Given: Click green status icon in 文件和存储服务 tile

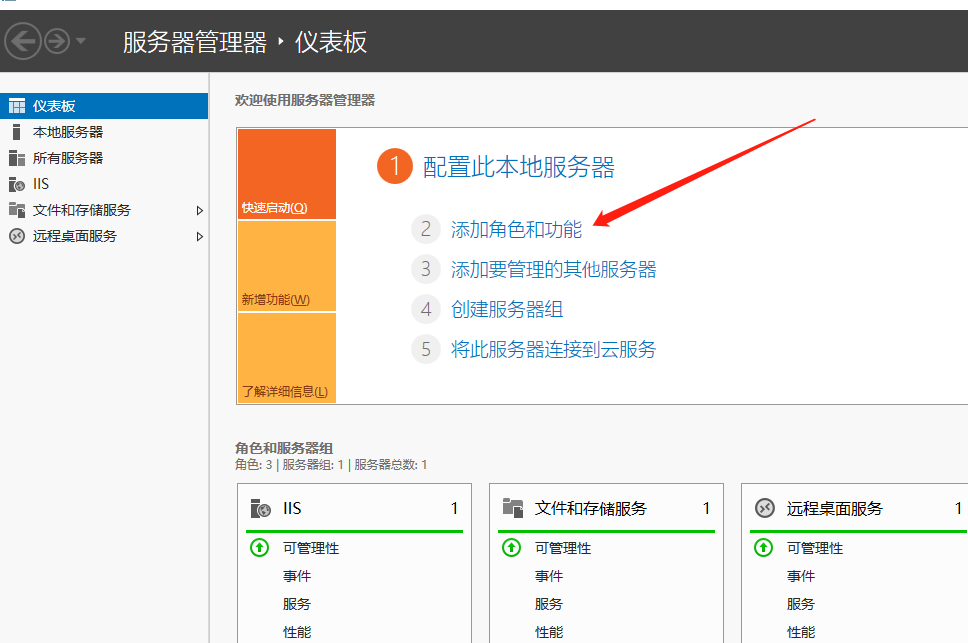Looking at the screenshot, I should point(512,547).
